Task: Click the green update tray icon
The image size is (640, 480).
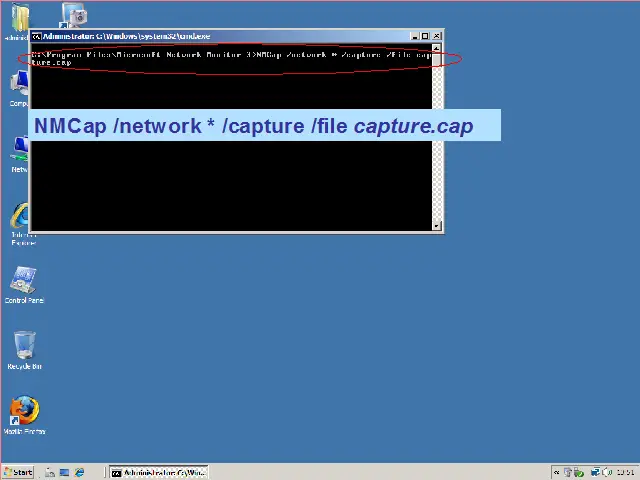Action: pyautogui.click(x=579, y=473)
